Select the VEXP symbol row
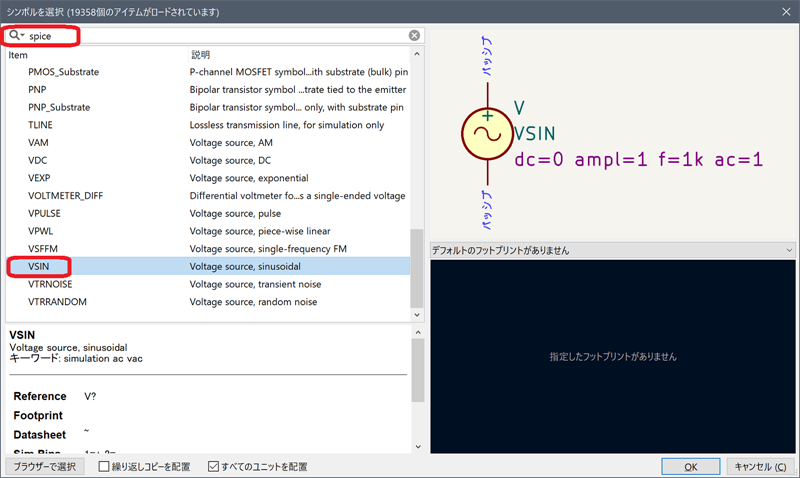Viewport: 800px width, 478px height. click(208, 178)
